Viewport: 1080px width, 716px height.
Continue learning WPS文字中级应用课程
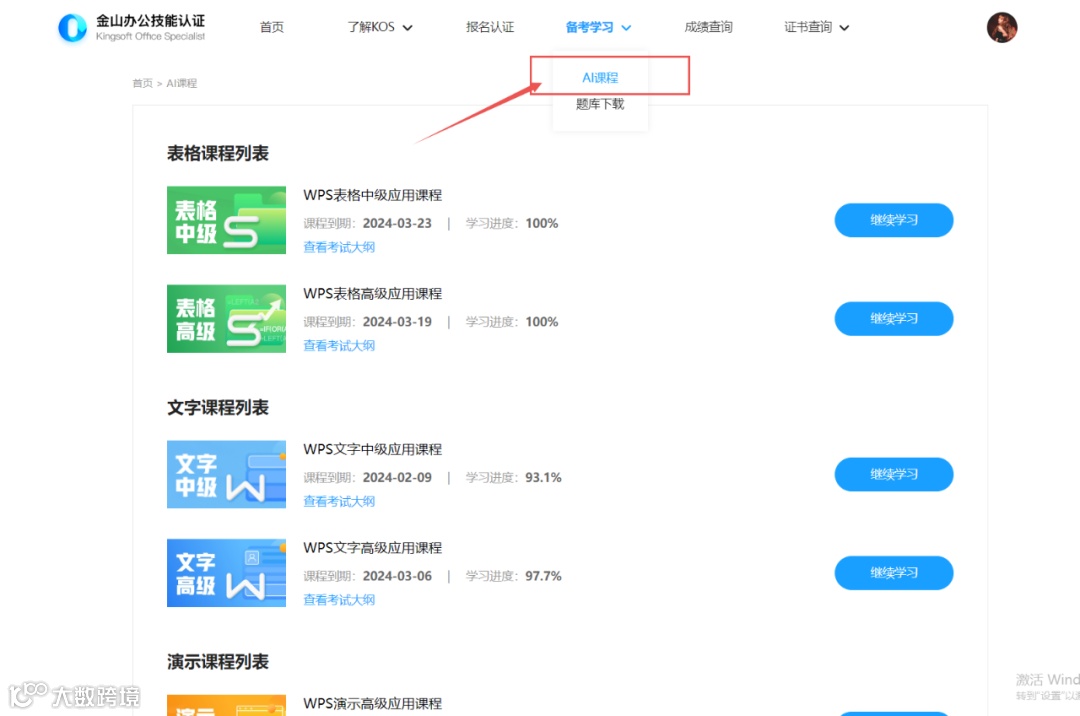(x=894, y=474)
